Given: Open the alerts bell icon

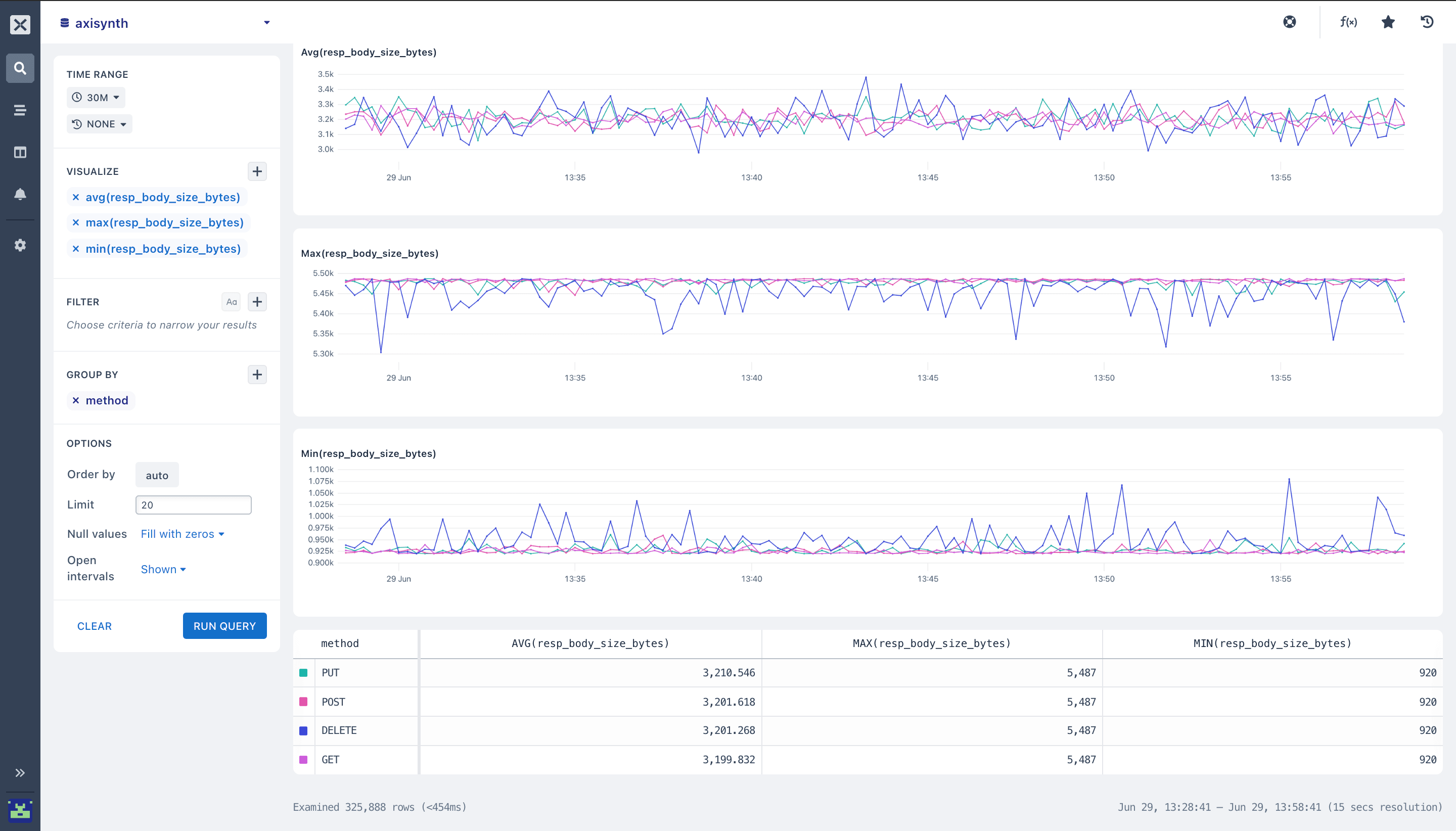Looking at the screenshot, I should pyautogui.click(x=20, y=194).
